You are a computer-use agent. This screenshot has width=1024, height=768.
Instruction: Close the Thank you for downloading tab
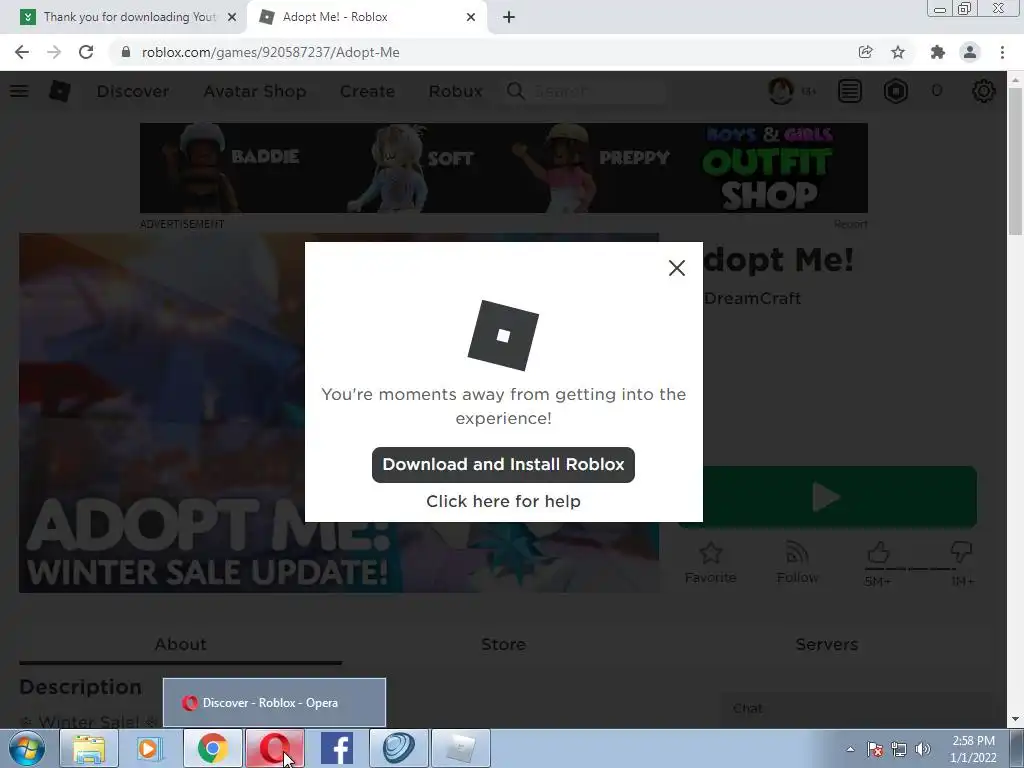pyautogui.click(x=232, y=17)
